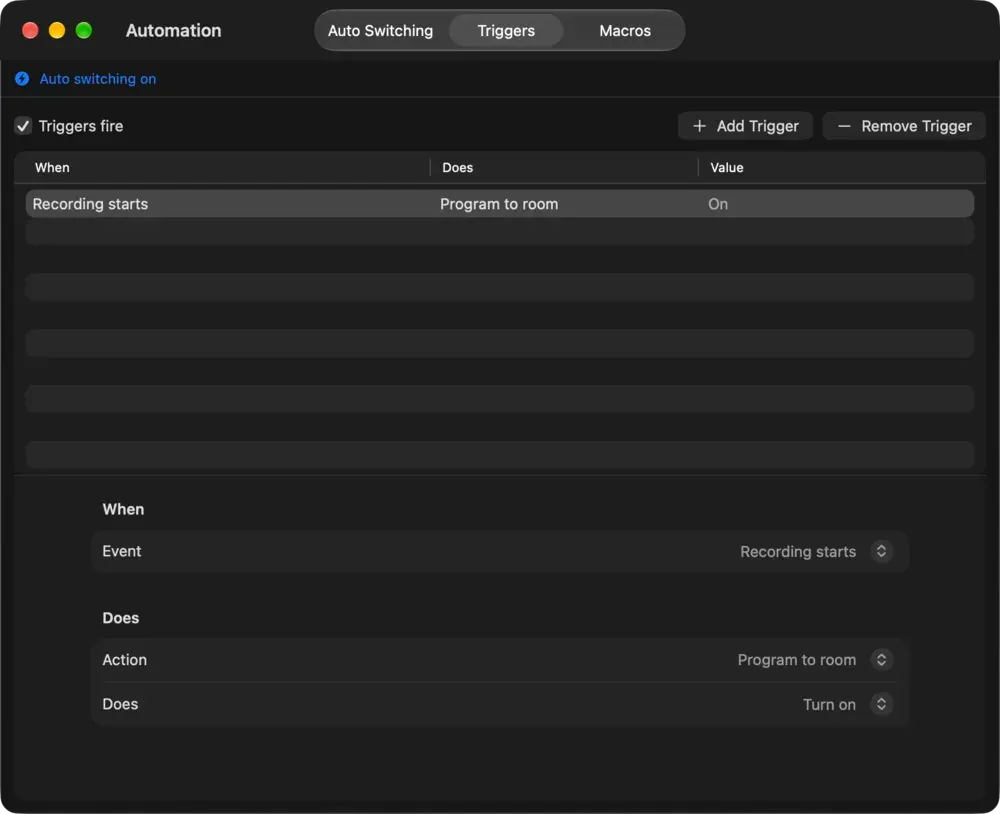
Task: Maximize the window using the green button
Action: tap(84, 31)
